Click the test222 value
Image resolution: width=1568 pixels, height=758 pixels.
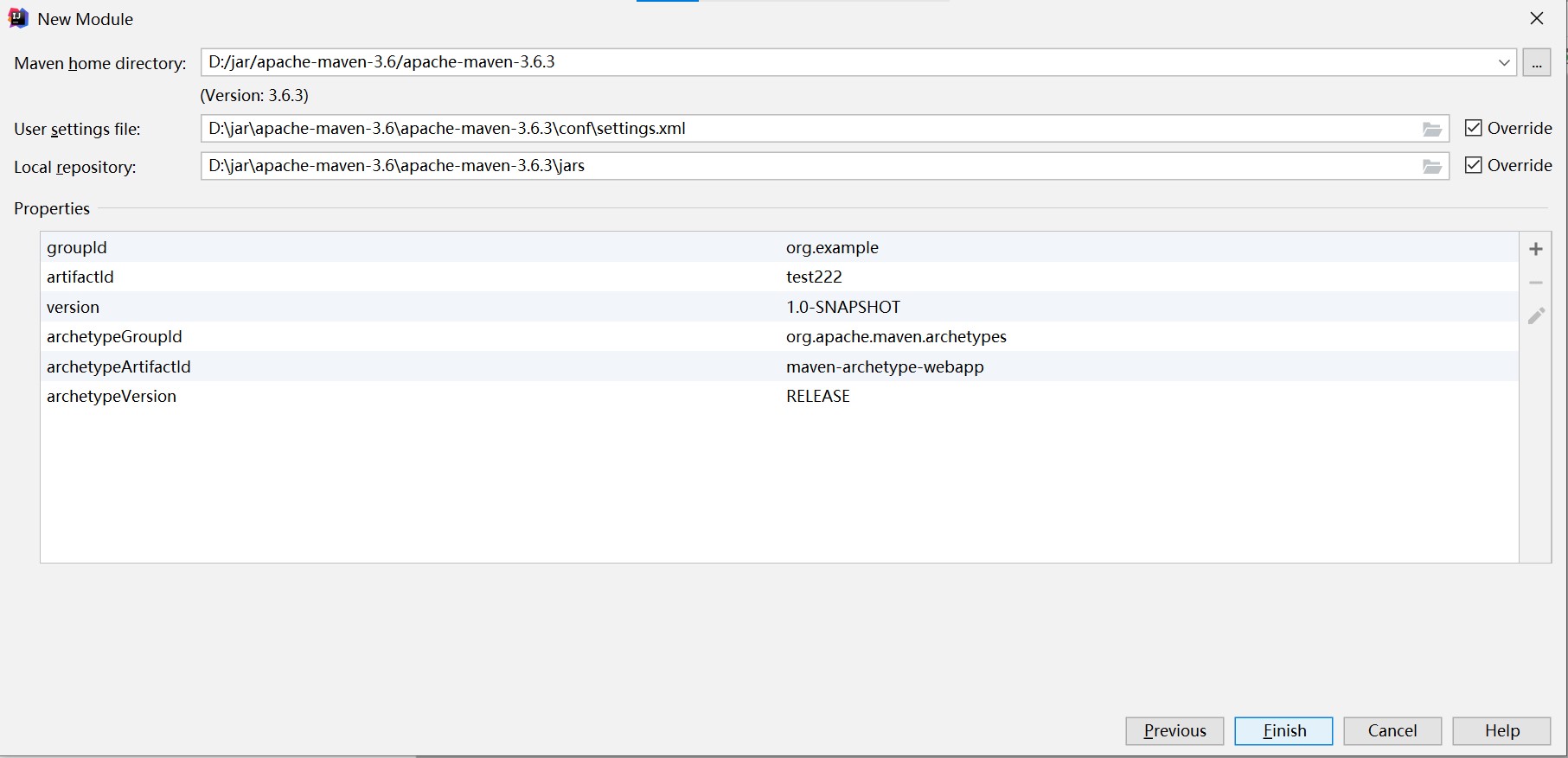pos(814,277)
